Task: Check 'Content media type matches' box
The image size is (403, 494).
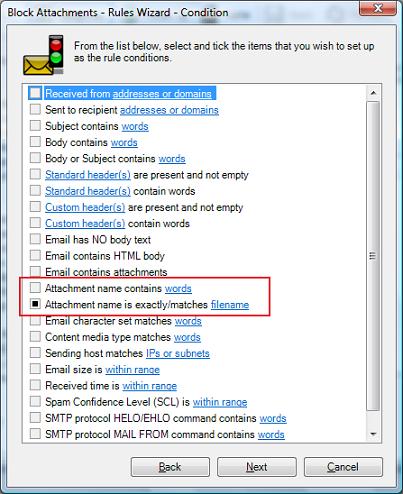Action: click(35, 336)
